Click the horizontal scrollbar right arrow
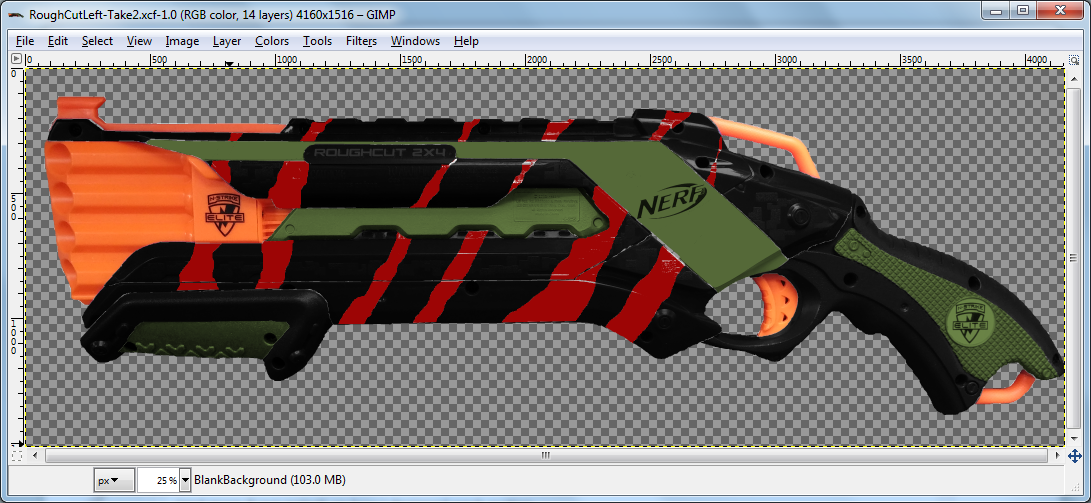1091x503 pixels. pyautogui.click(x=1056, y=456)
